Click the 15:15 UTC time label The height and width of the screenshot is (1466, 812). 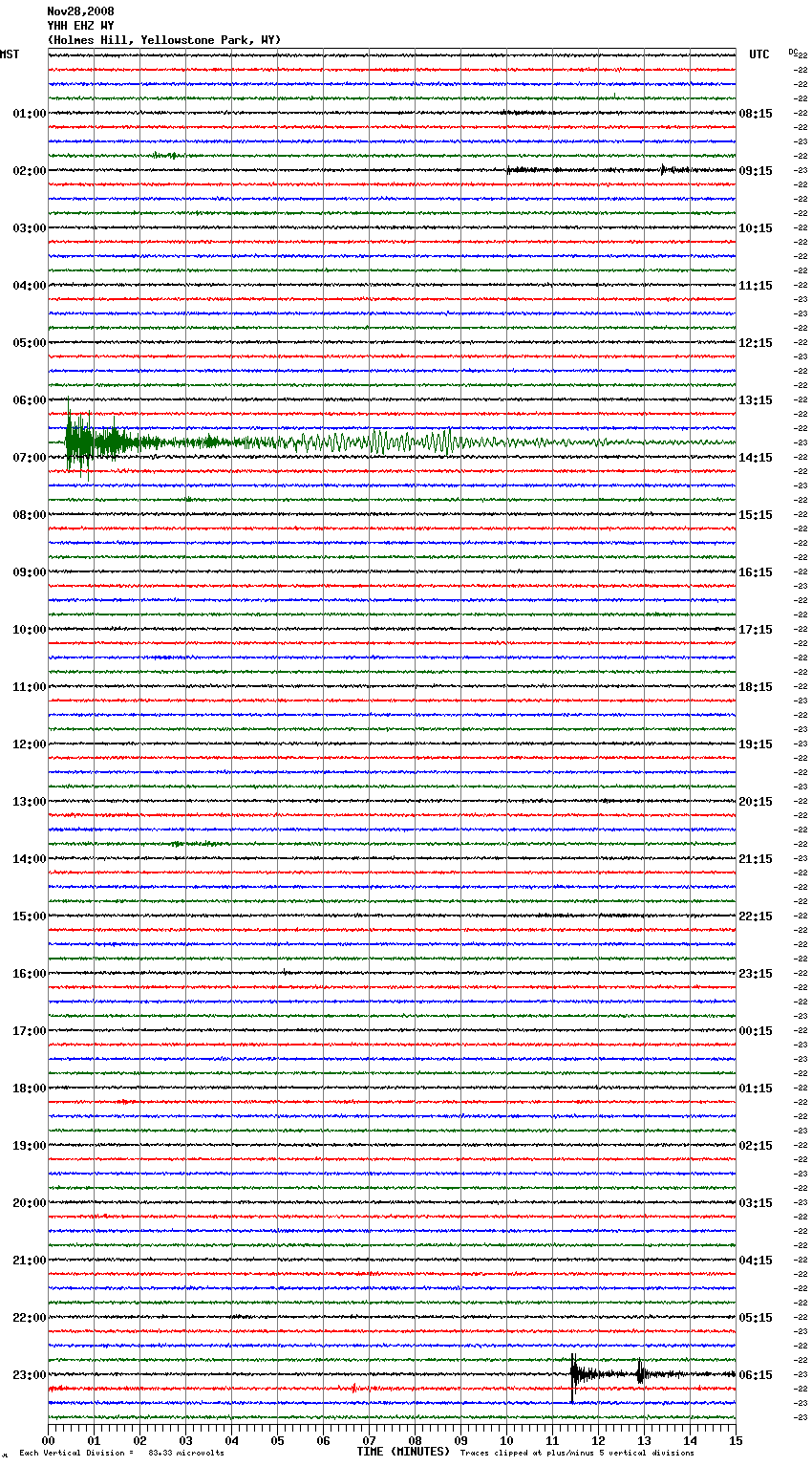click(756, 515)
